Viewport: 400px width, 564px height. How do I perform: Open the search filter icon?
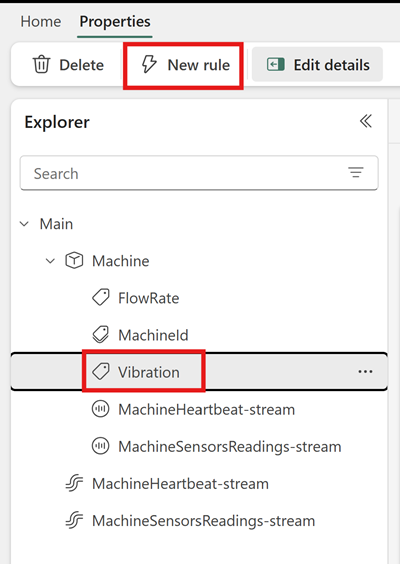(x=356, y=173)
